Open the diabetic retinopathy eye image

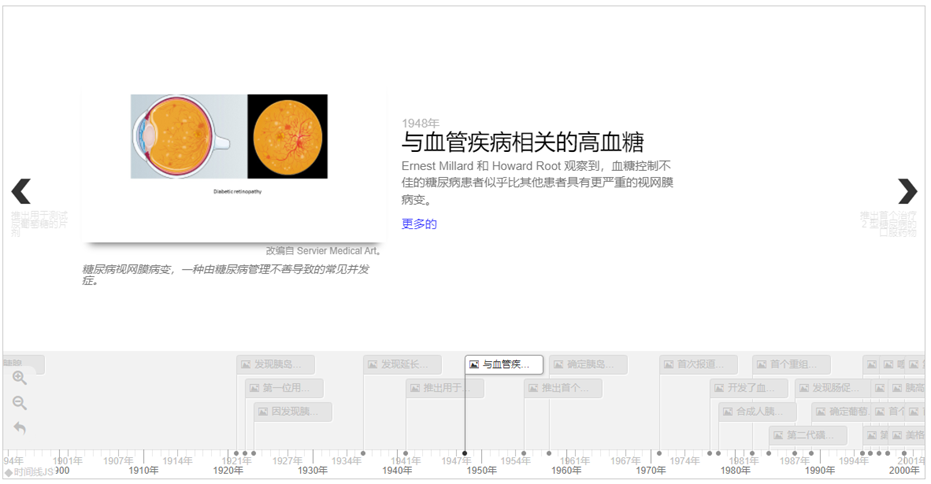pyautogui.click(x=229, y=136)
